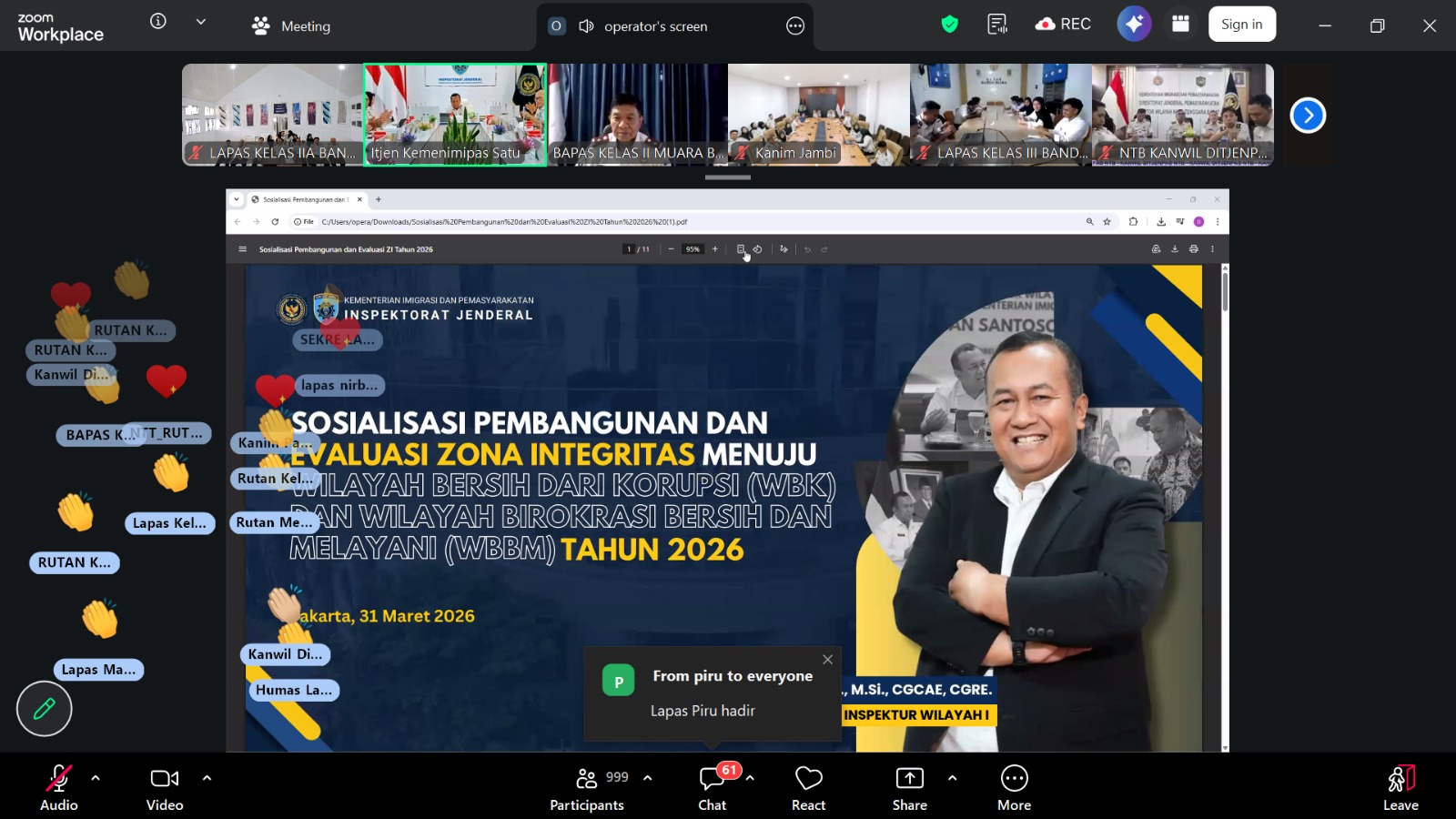
Task: Leave the meeting
Action: coord(1400,788)
